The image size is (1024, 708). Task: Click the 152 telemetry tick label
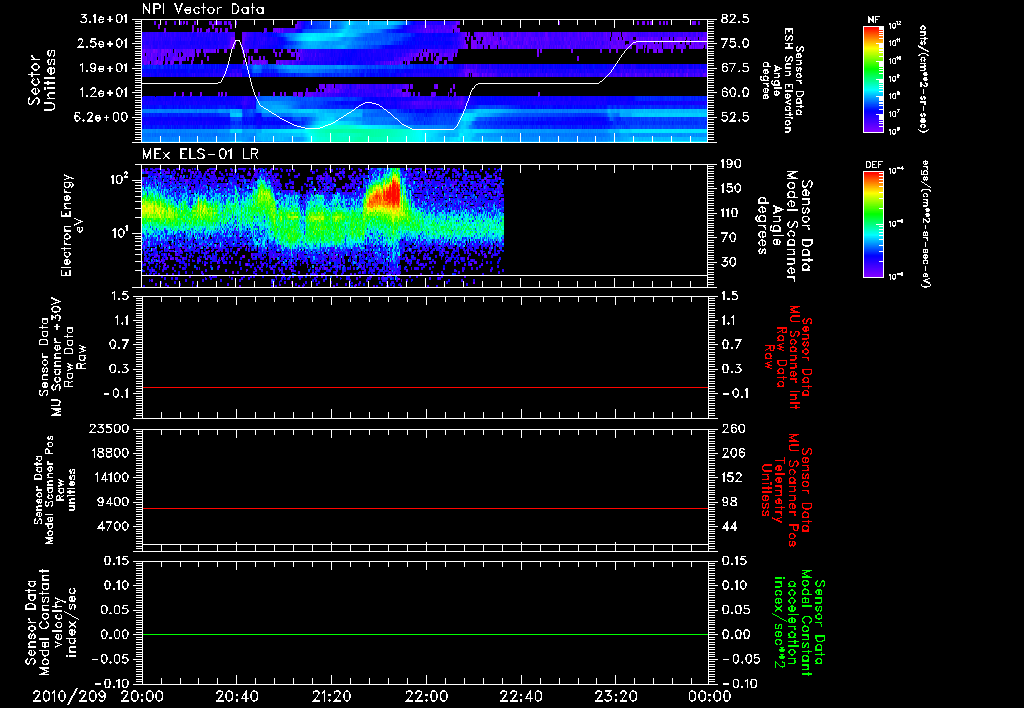click(x=731, y=477)
